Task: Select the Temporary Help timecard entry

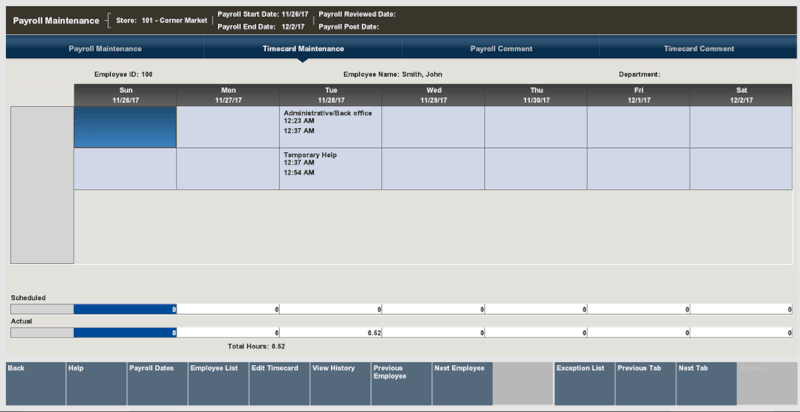Action: 330,169
